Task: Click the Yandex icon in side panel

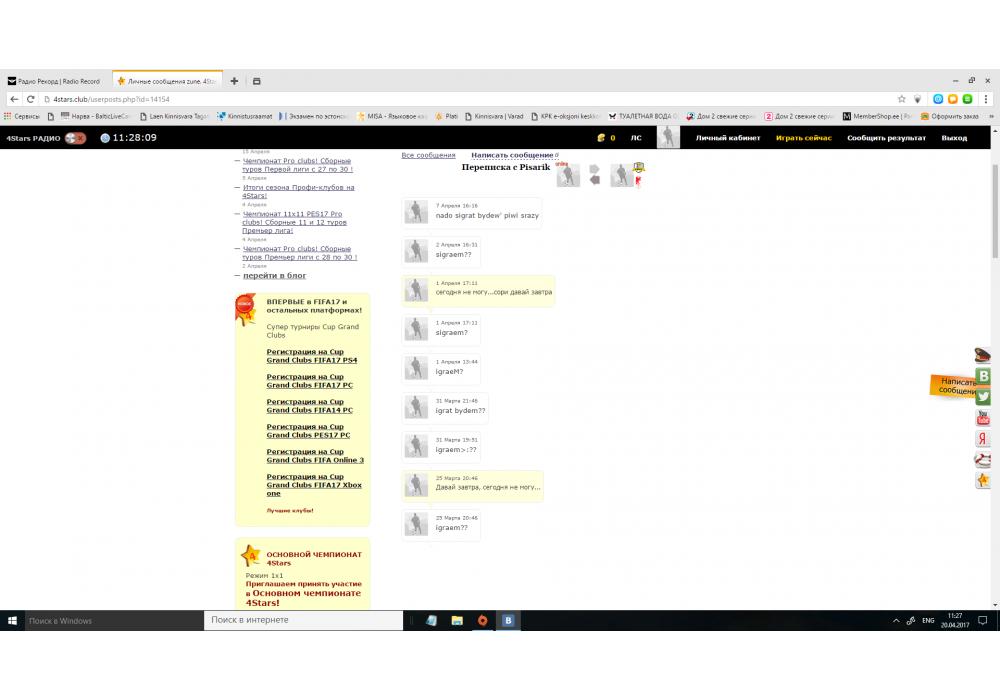Action: [983, 439]
